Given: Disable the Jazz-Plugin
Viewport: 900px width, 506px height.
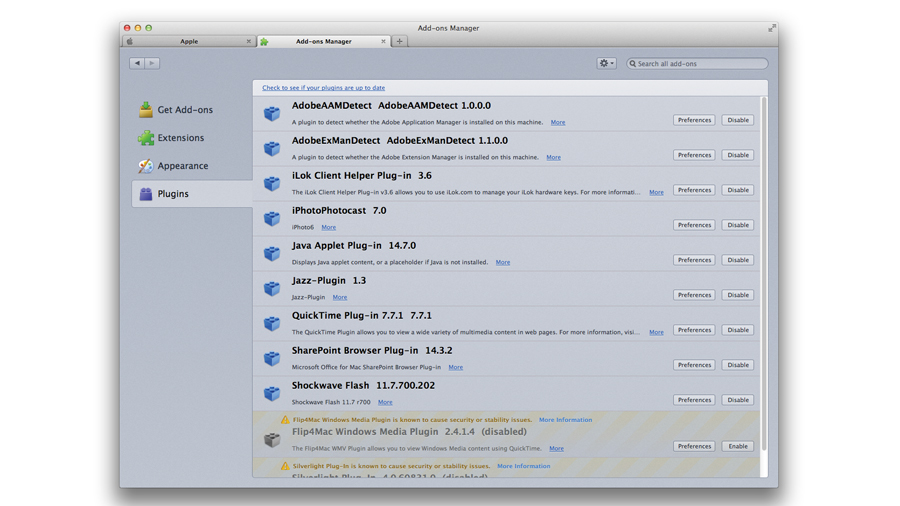Looking at the screenshot, I should click(738, 295).
